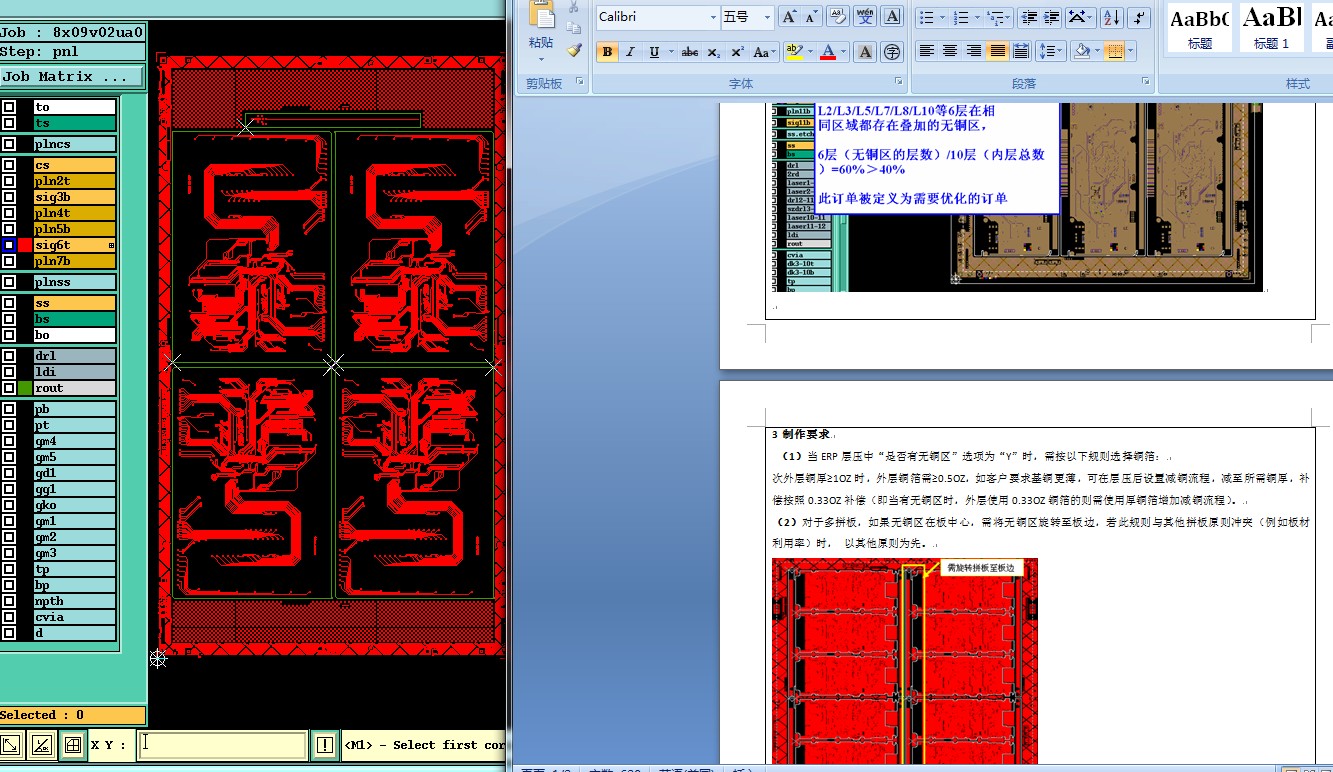Click Copy icon in clipboard group

point(574,28)
